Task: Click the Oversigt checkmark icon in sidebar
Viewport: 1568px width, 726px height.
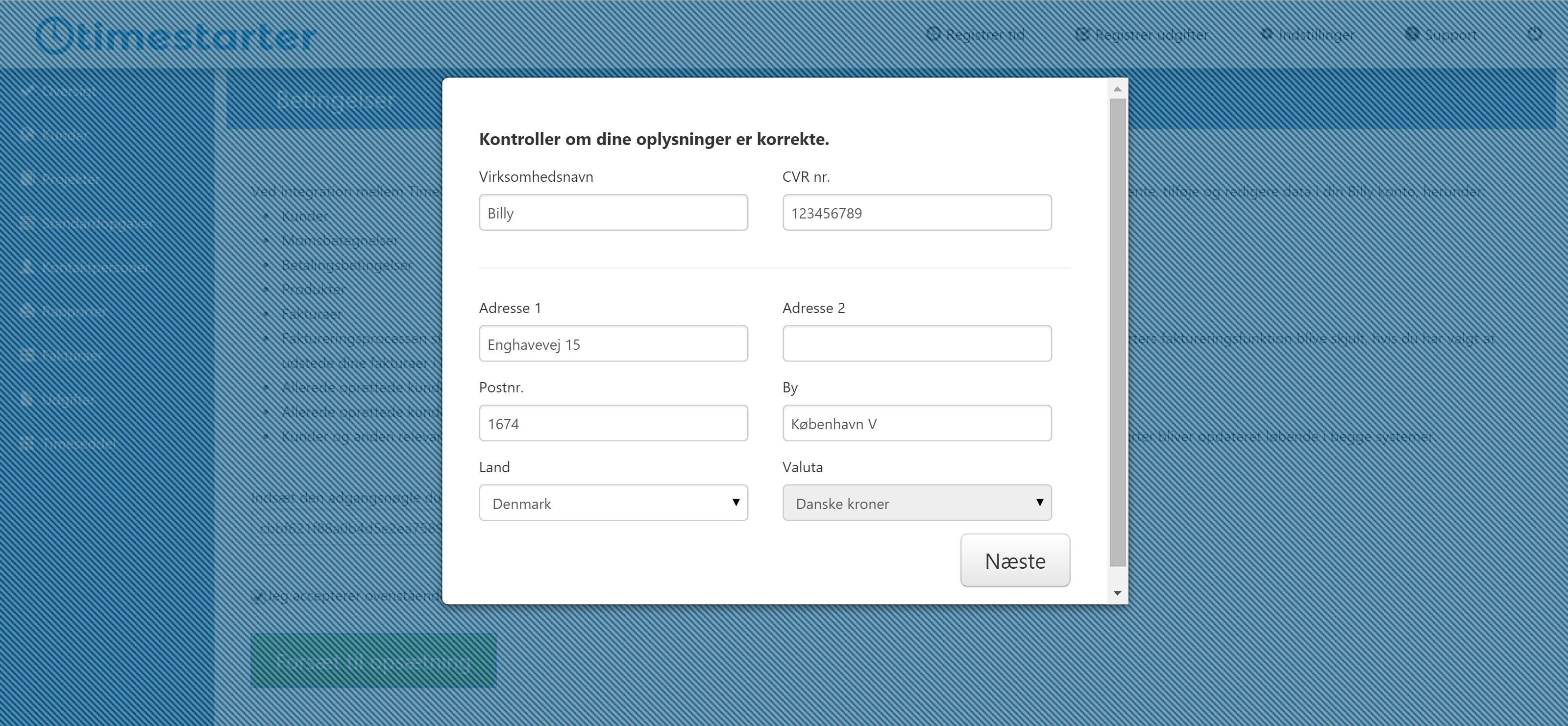Action: pyautogui.click(x=27, y=91)
